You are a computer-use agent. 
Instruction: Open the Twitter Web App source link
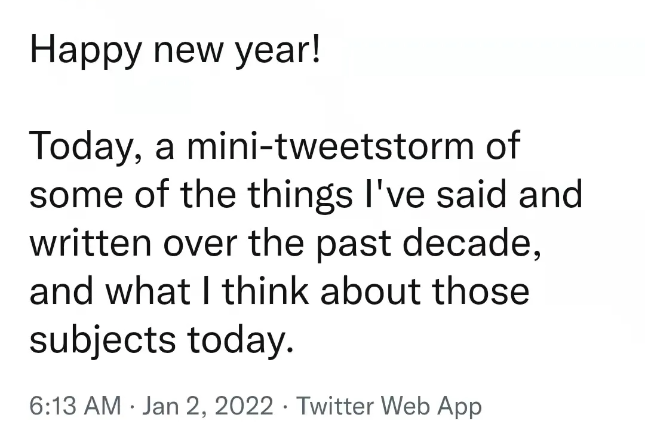pyautogui.click(x=389, y=406)
